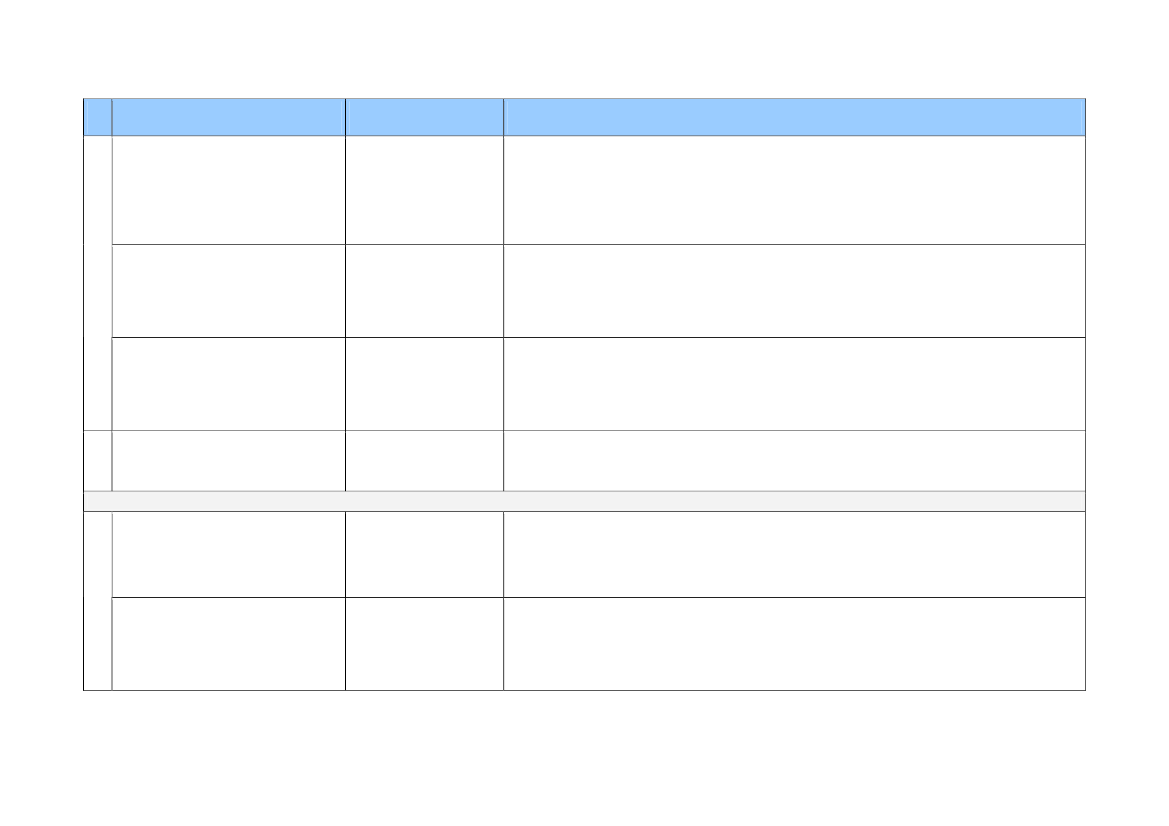Screen dimensions: 1169x826
Task: Click third body row's third-column cell
Action: pyautogui.click(x=424, y=384)
